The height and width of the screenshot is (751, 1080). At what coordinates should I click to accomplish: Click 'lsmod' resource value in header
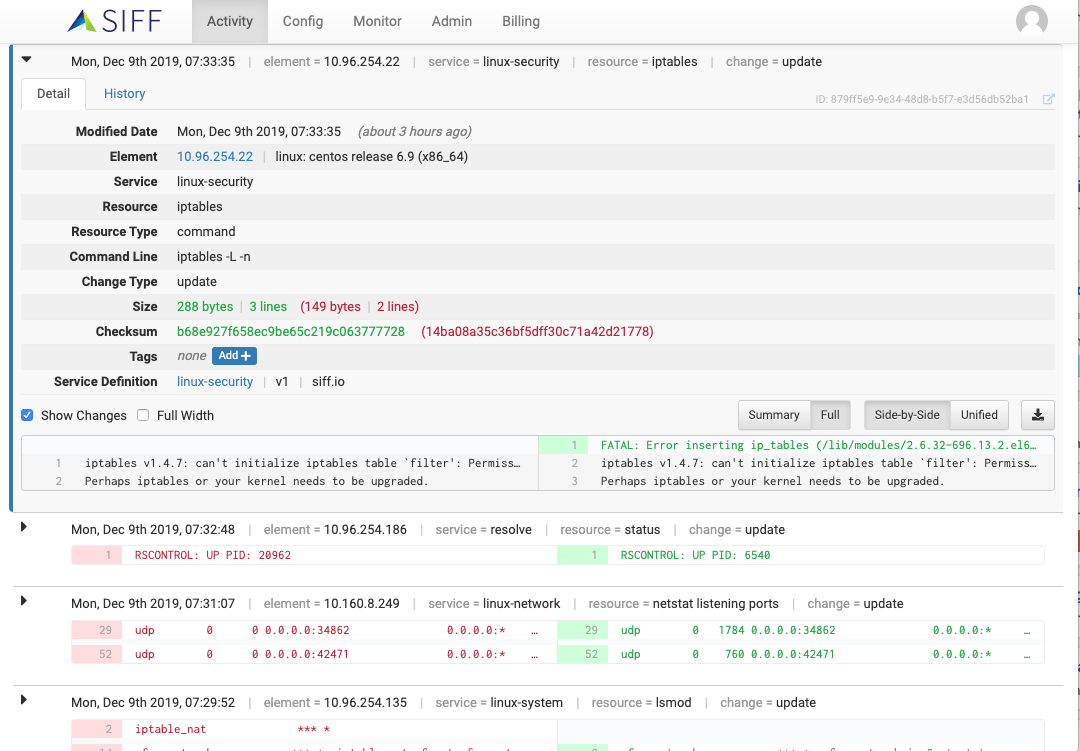point(673,703)
